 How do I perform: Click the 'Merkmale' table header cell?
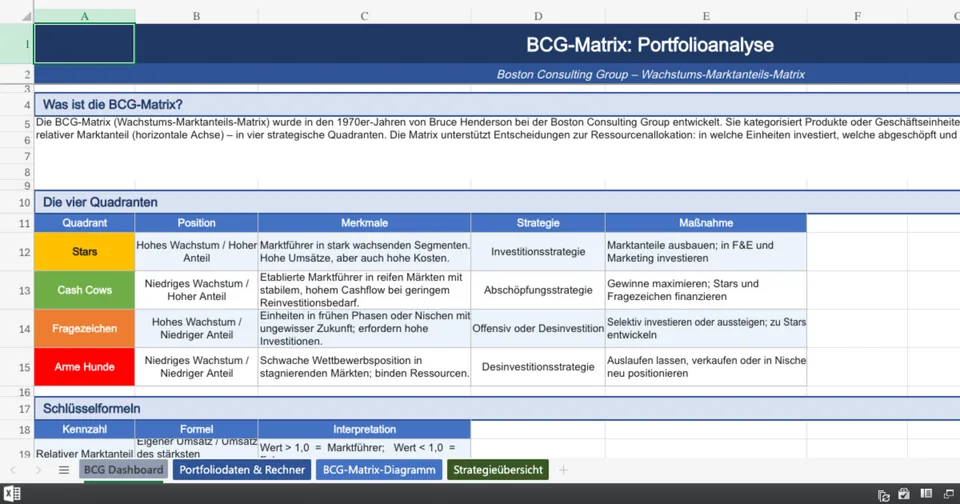(364, 223)
